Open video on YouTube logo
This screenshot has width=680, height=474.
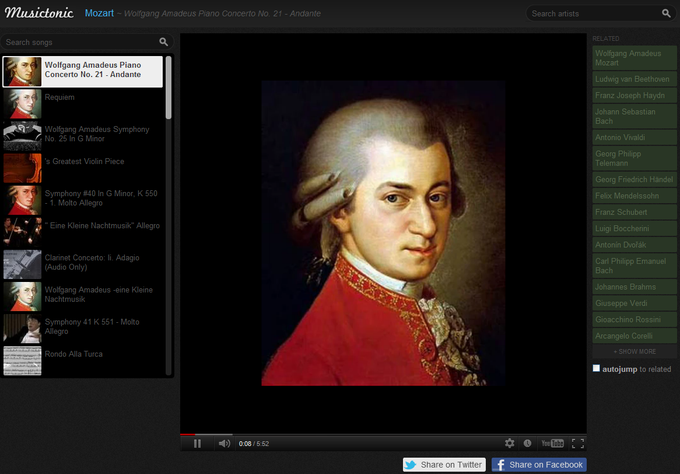click(552, 443)
